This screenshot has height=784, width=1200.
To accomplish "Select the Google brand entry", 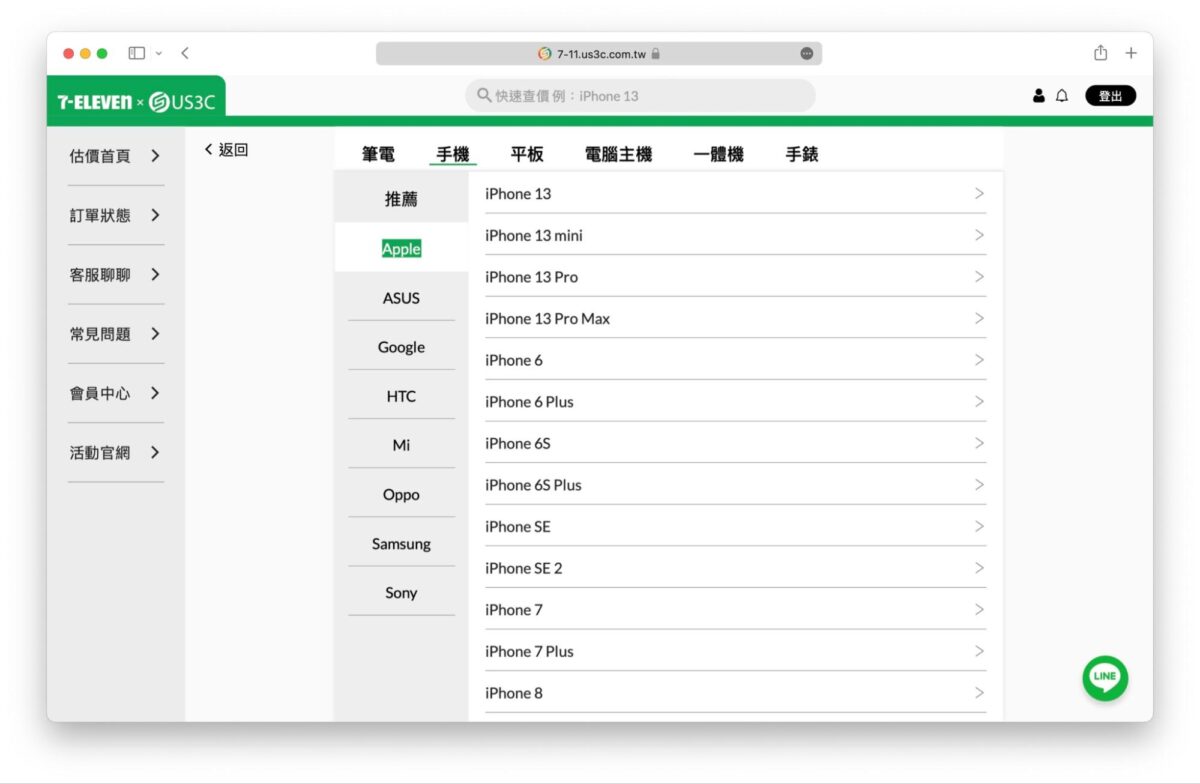I will point(401,347).
